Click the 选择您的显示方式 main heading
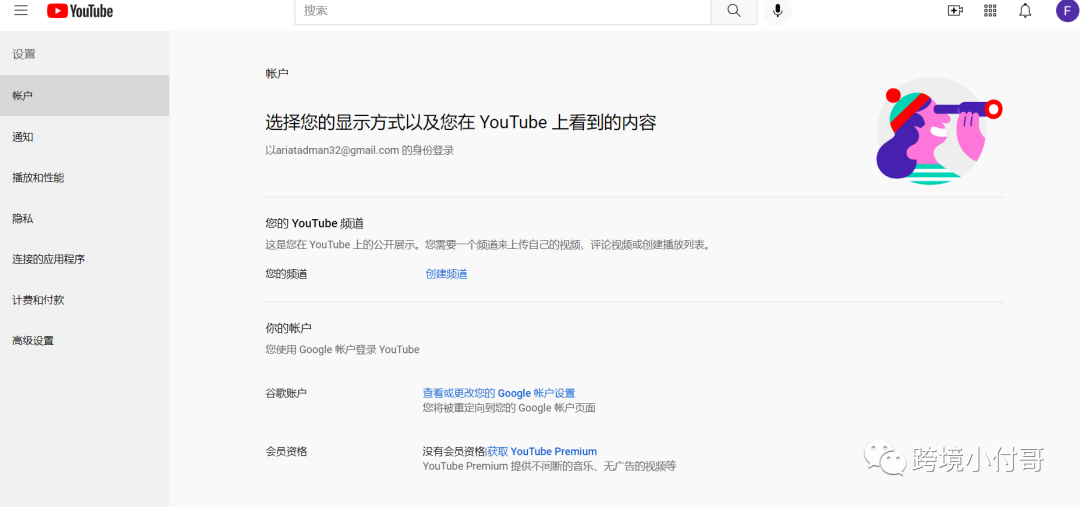 click(461, 123)
